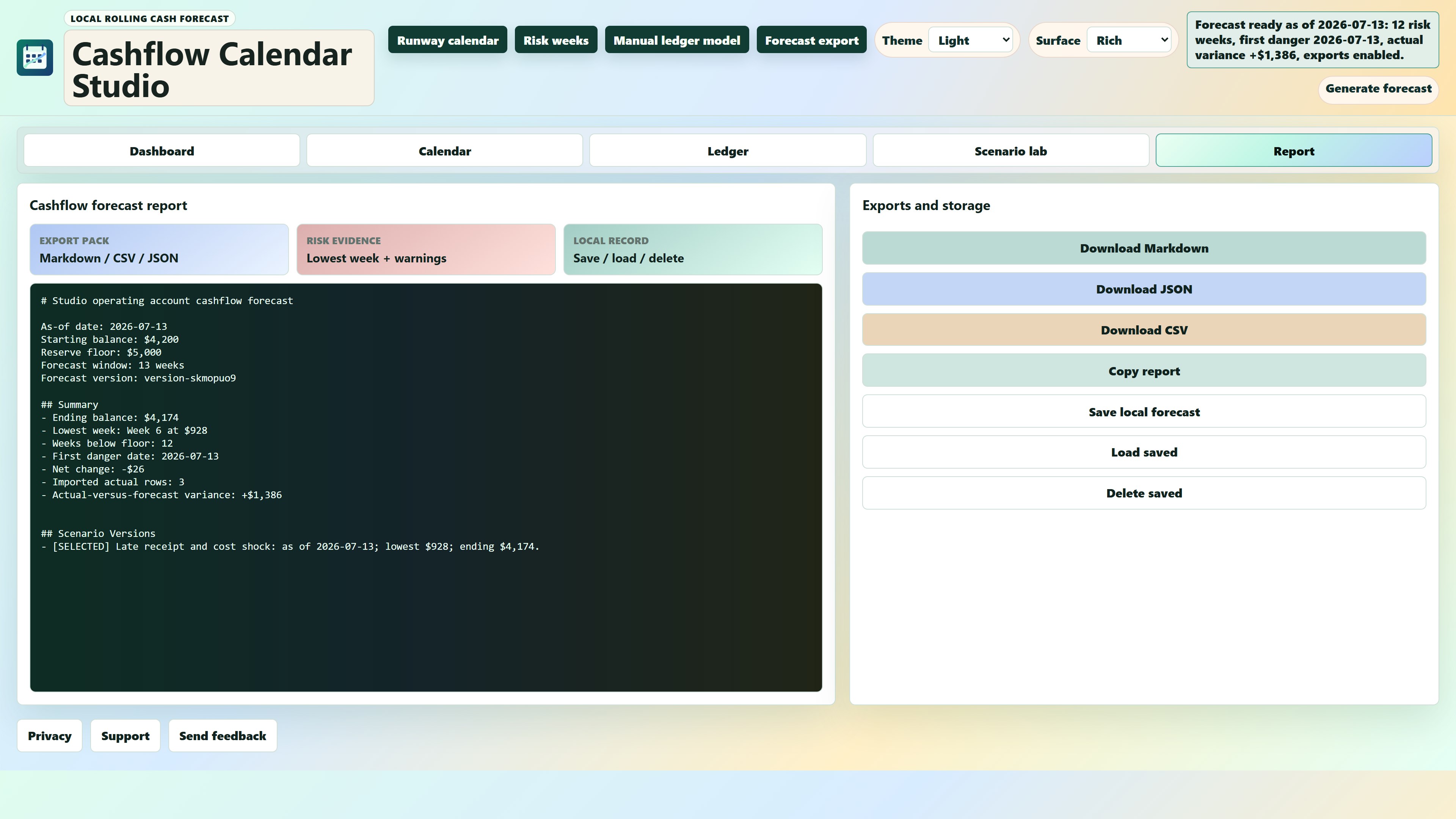Open the Privacy link
The image size is (1456, 819).
[50, 736]
